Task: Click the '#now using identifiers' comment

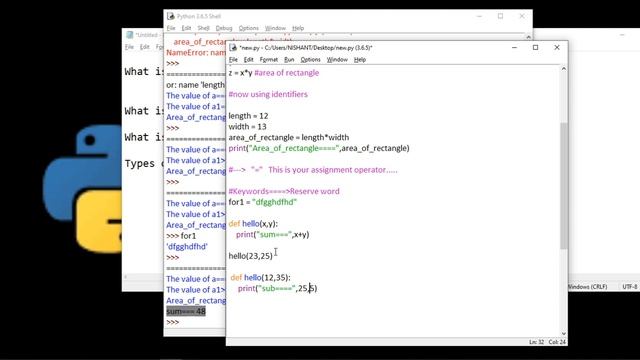Action: point(268,94)
